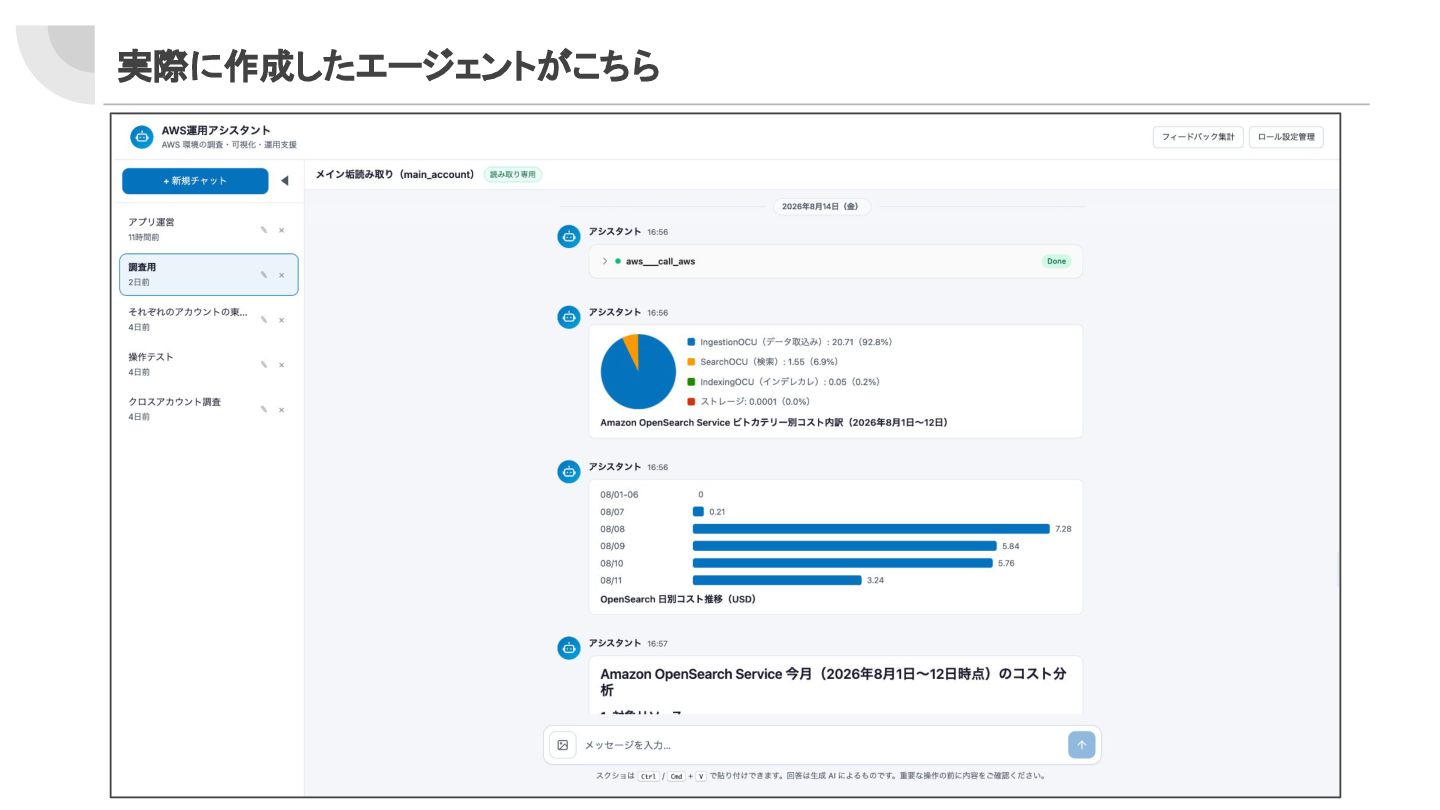Open the クロスアカウント調査 chat
Screen dimensions: 1440x810
209,410
